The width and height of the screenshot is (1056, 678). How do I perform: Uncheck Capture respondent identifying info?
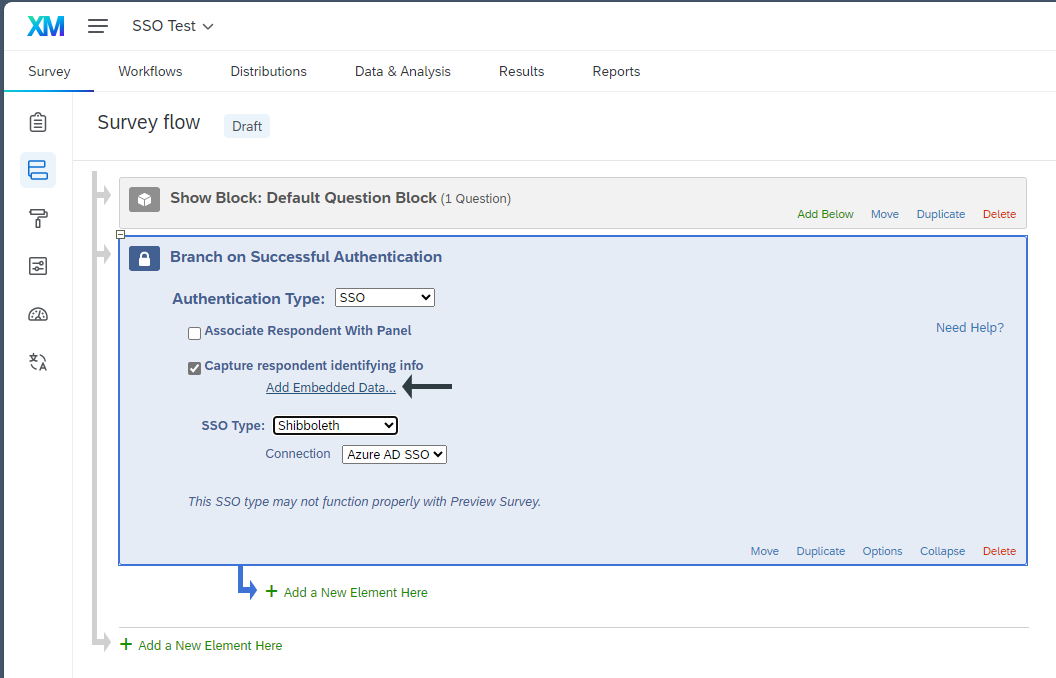coord(195,368)
